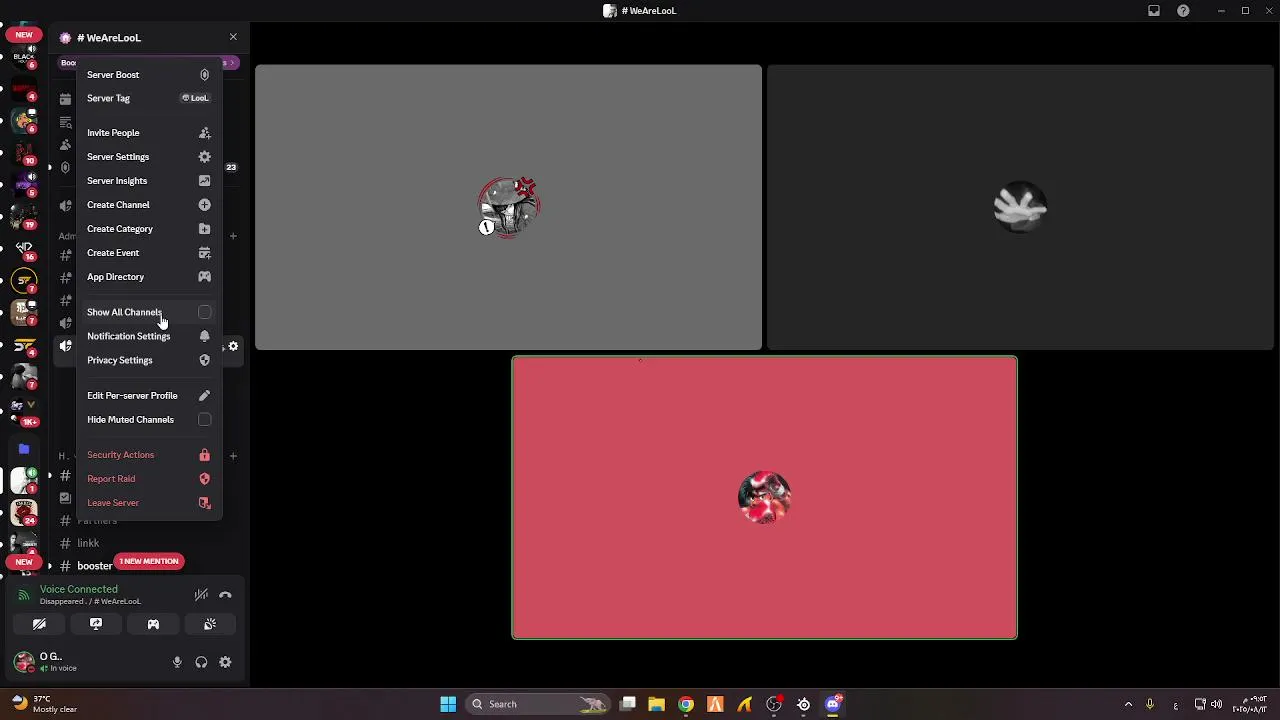Open Security Actions
This screenshot has width=1280, height=720.
[148, 455]
